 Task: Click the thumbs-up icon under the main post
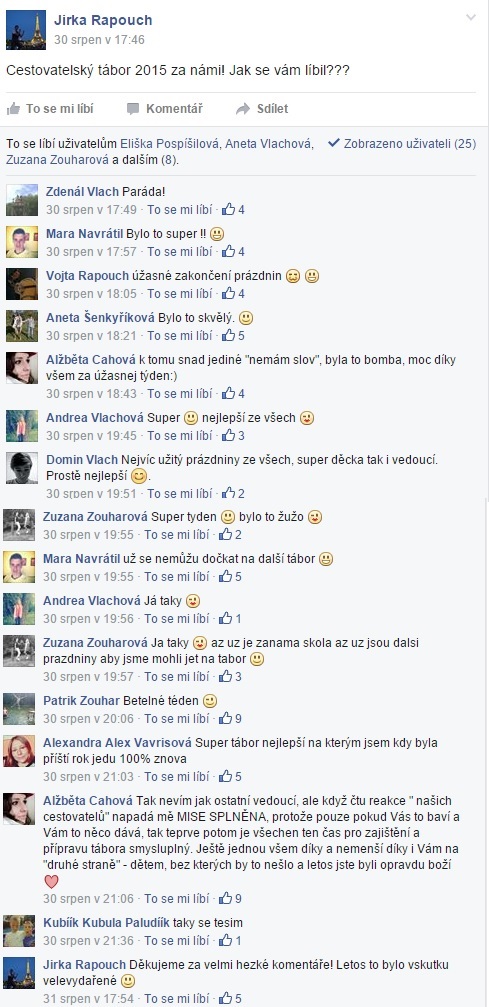(x=13, y=109)
